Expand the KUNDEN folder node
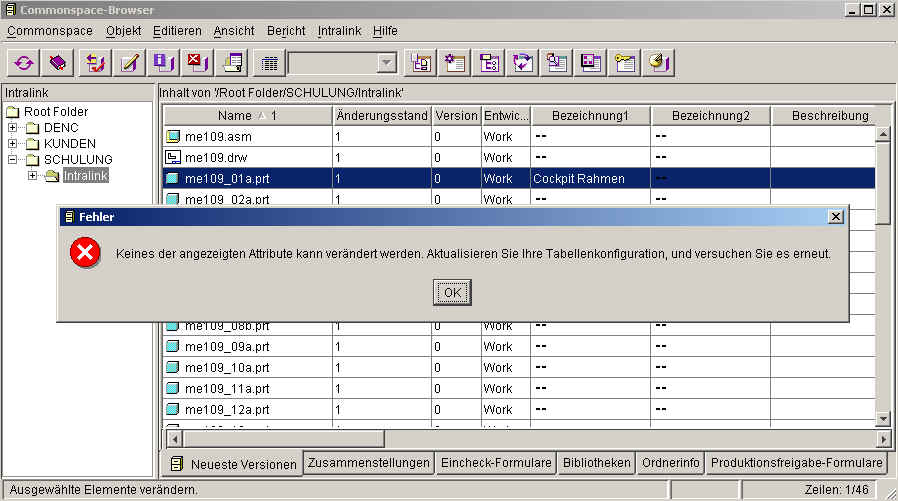898x501 pixels. (x=12, y=143)
